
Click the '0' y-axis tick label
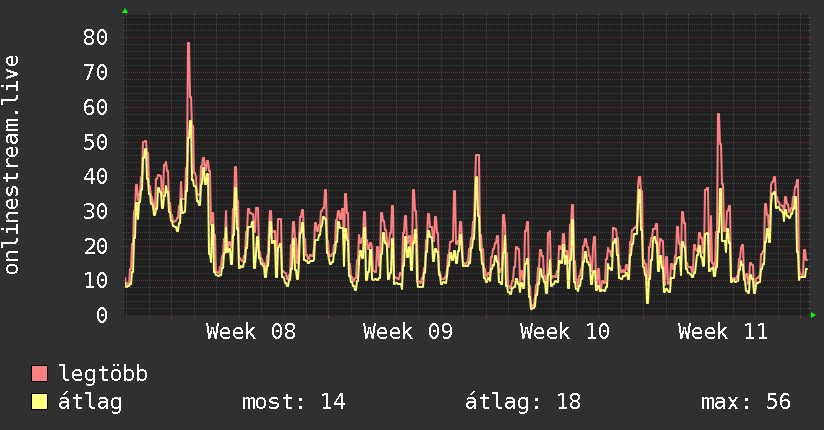point(102,315)
